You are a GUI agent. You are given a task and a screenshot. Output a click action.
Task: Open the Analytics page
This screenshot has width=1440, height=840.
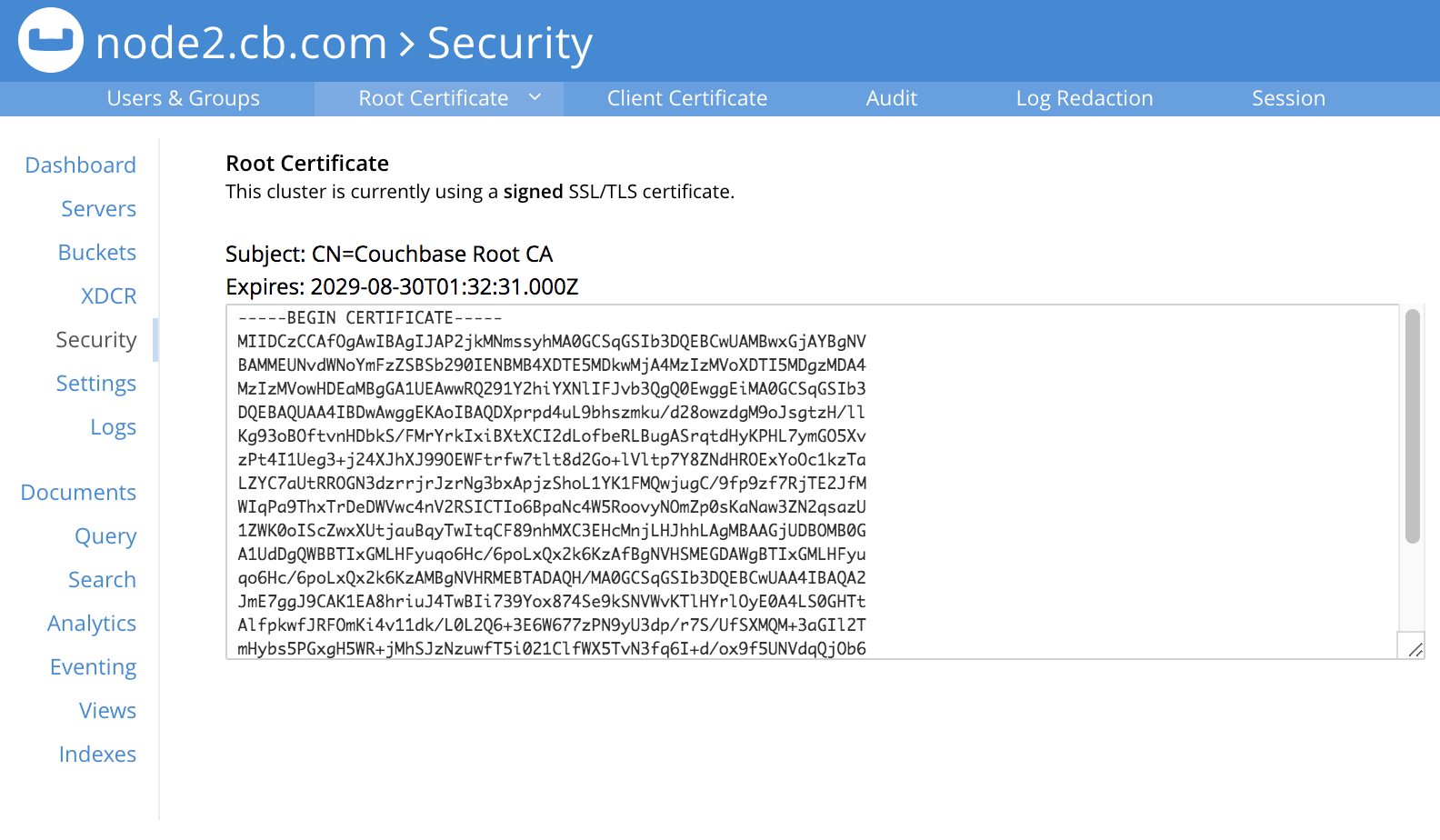tap(92, 624)
